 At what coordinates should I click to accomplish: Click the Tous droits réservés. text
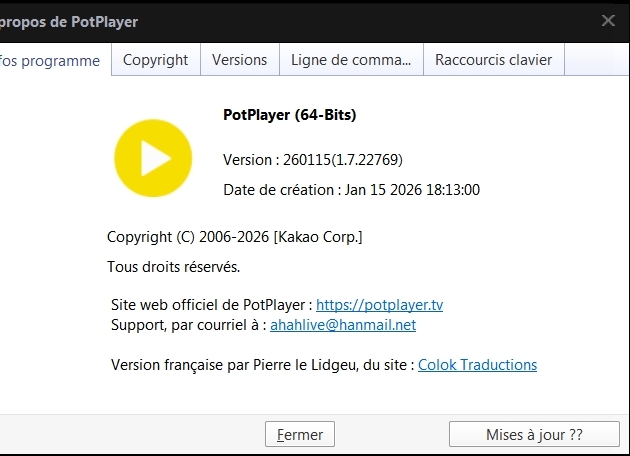174,267
